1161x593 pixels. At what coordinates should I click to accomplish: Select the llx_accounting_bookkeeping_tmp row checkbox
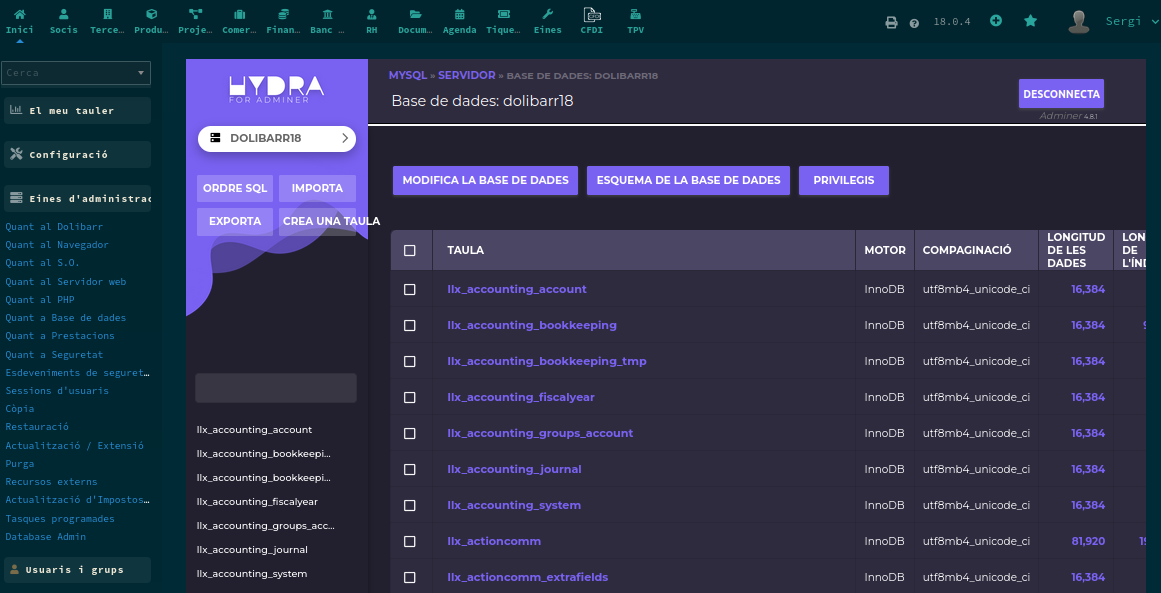[409, 361]
